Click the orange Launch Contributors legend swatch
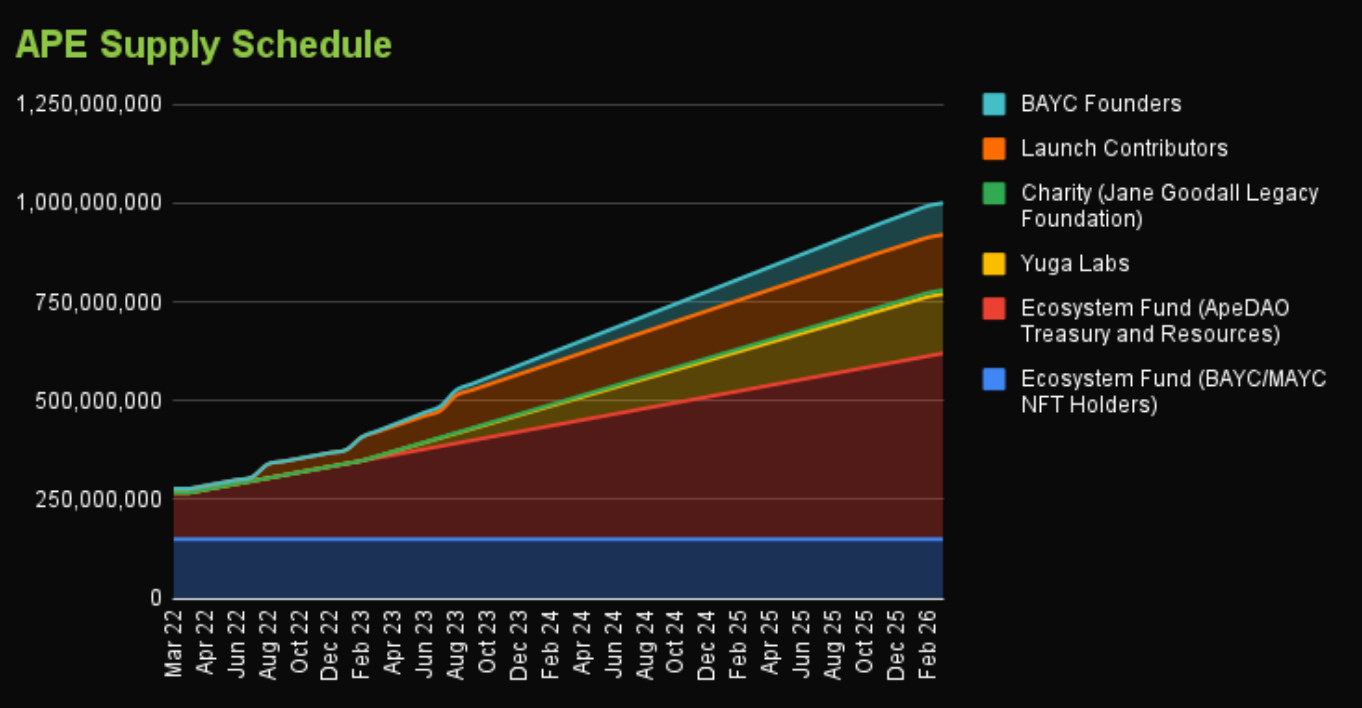The image size is (1362, 708). click(993, 149)
